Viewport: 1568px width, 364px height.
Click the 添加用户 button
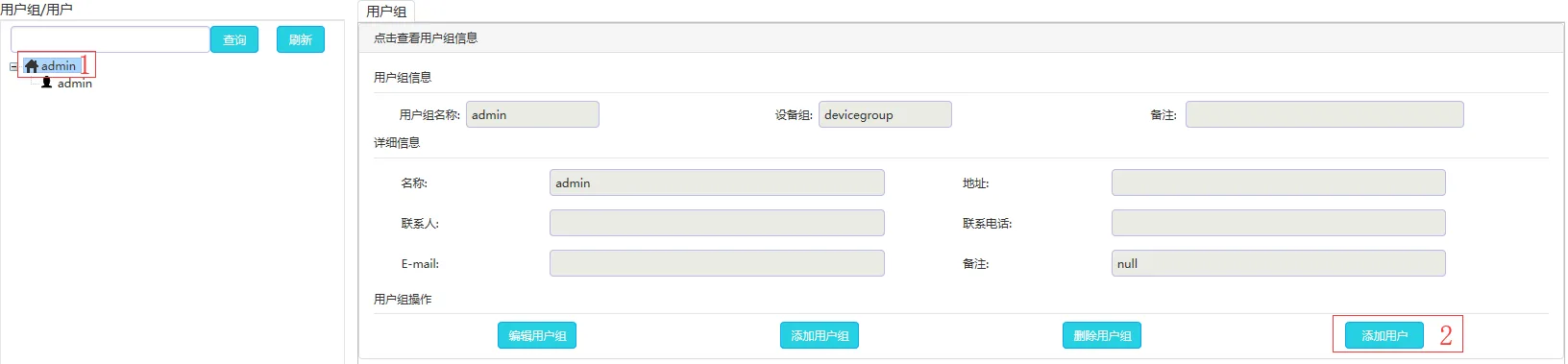1384,335
